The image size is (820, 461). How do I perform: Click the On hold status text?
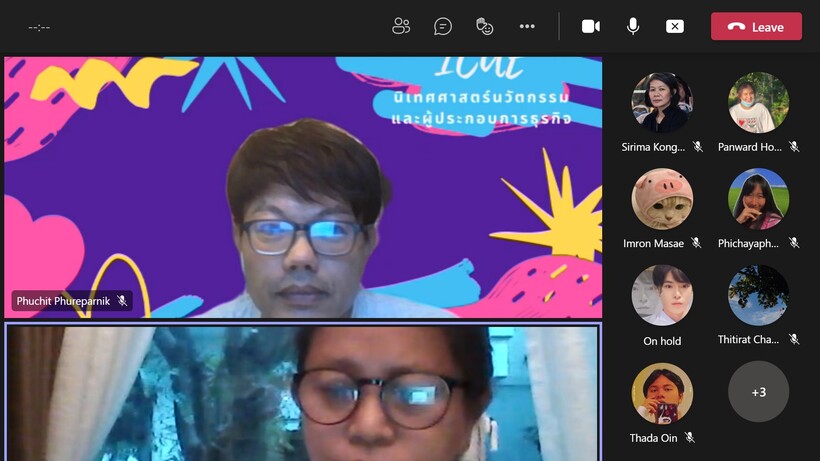tap(662, 341)
